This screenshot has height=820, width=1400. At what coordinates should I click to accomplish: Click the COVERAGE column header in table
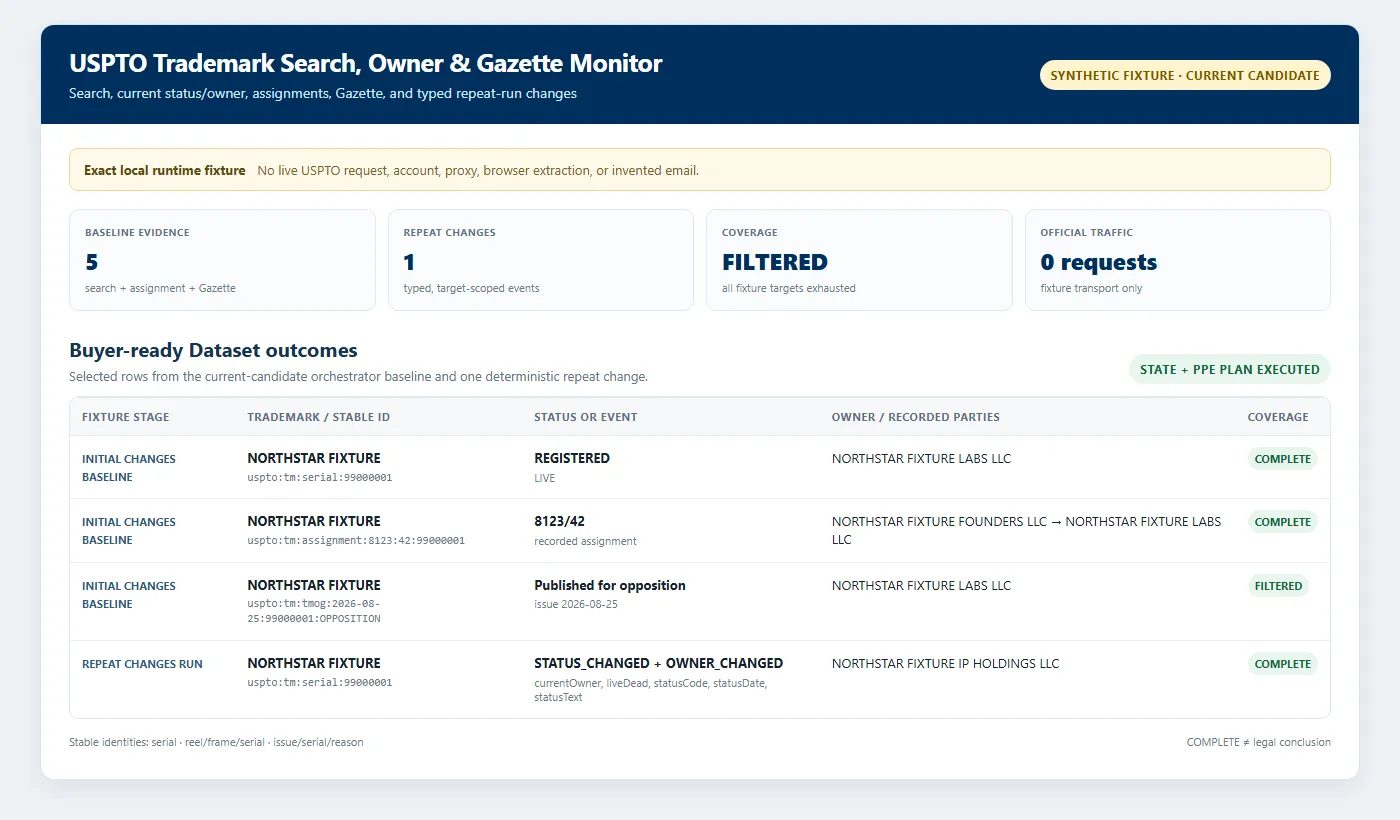click(x=1278, y=417)
